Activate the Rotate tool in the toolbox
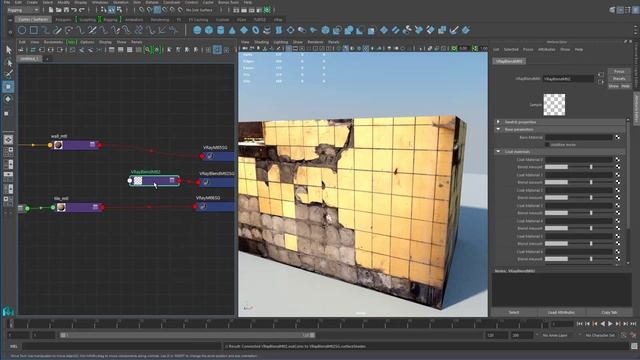640x360 pixels. [9, 99]
